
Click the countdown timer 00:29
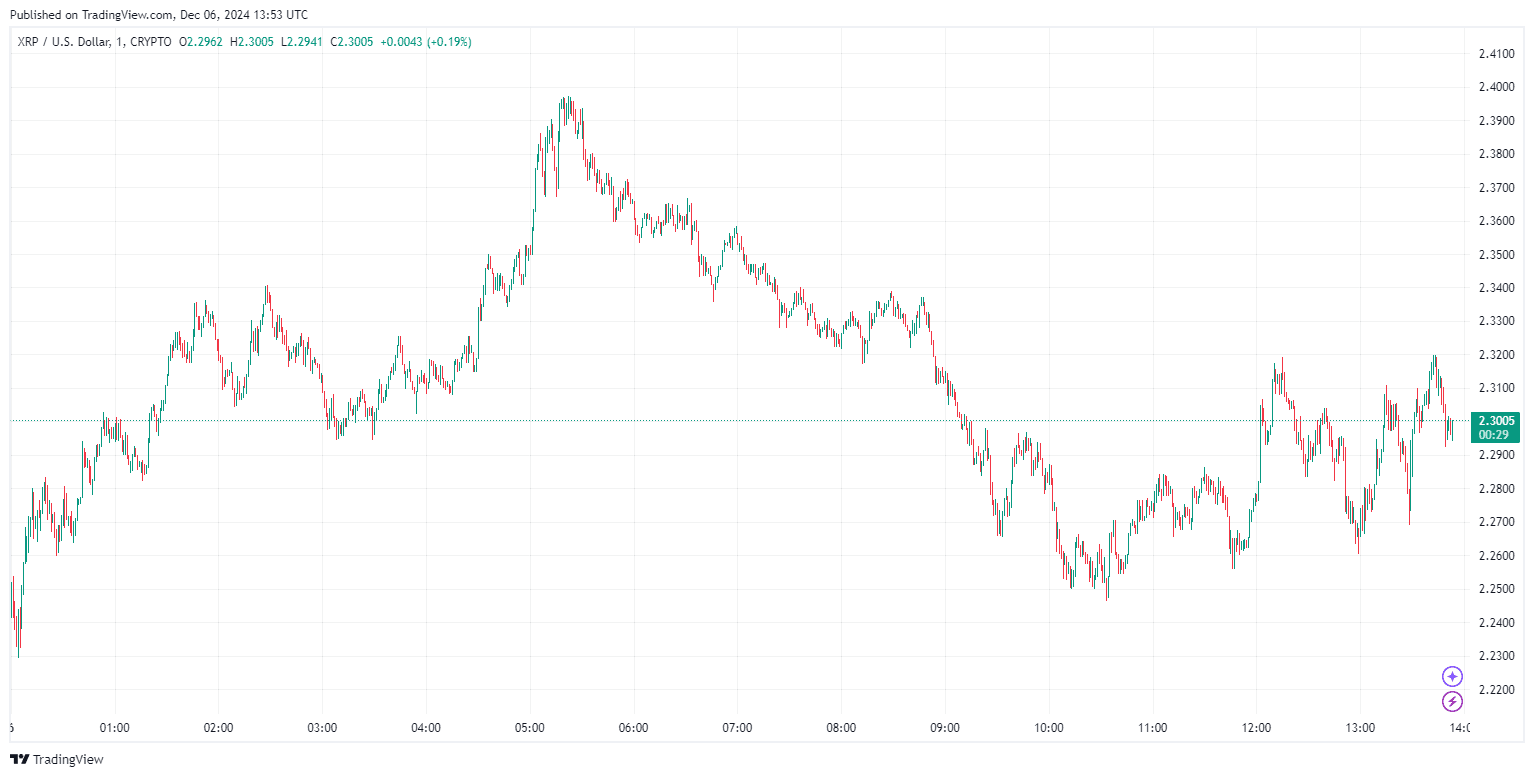1492,435
